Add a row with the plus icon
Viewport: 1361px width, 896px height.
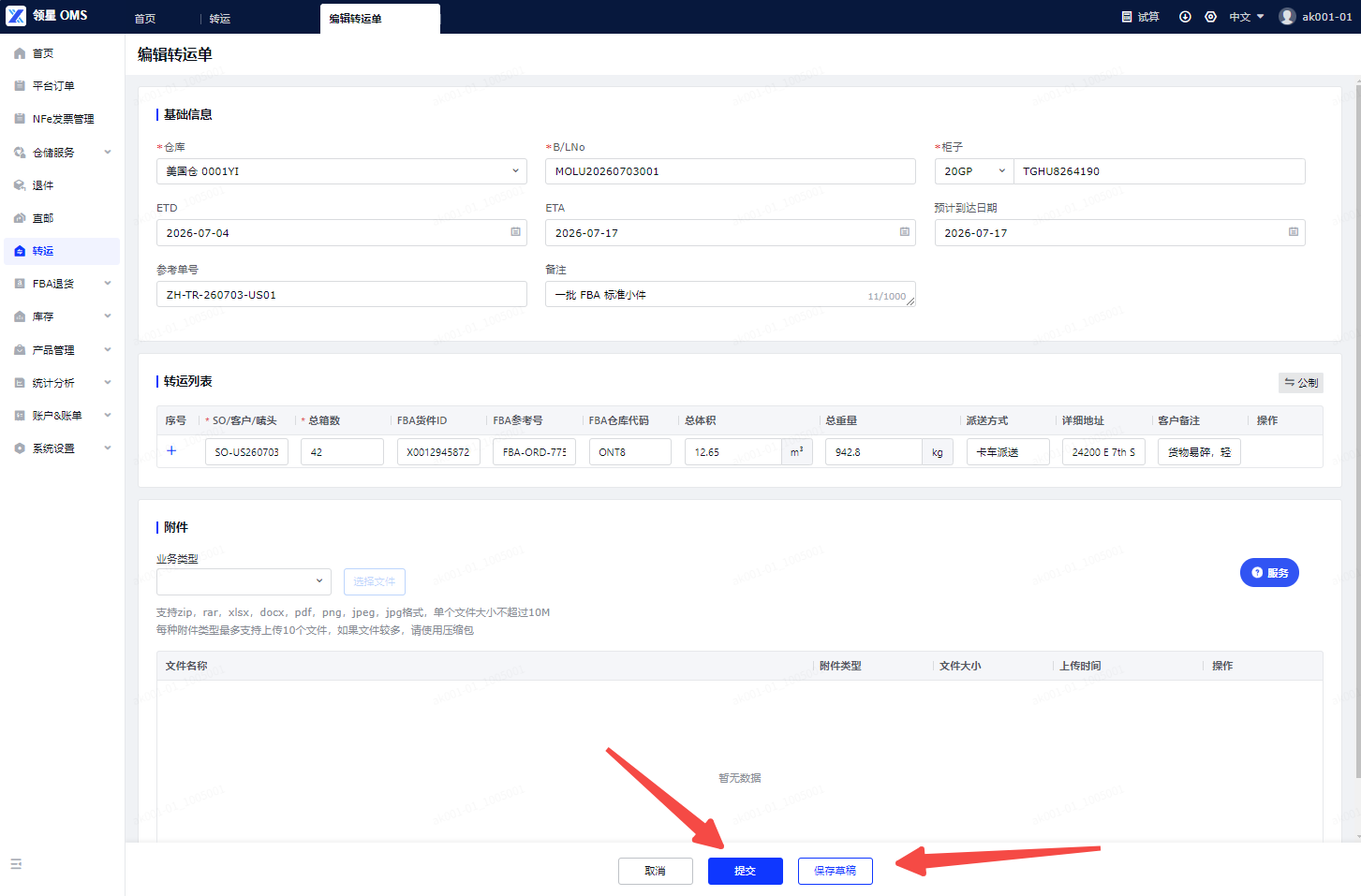[171, 451]
